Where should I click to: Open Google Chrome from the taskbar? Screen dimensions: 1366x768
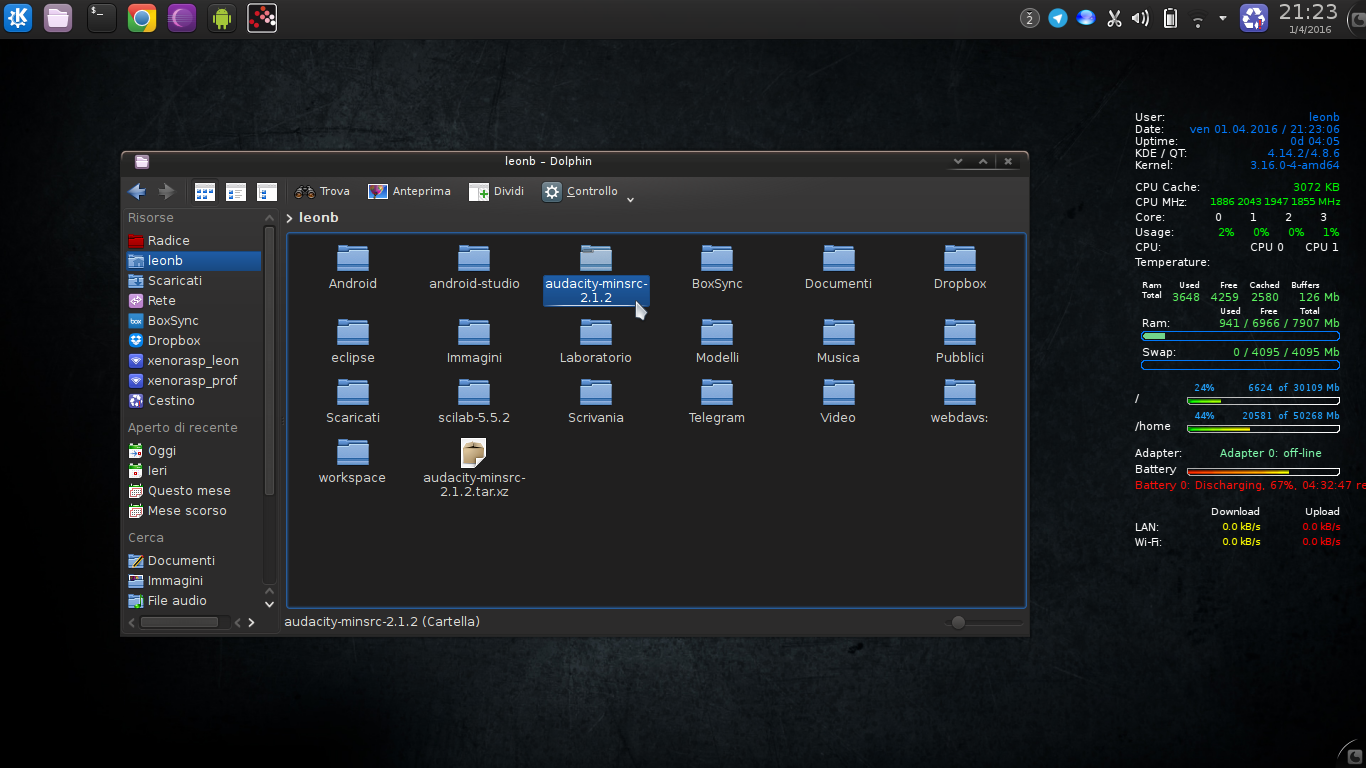click(141, 17)
